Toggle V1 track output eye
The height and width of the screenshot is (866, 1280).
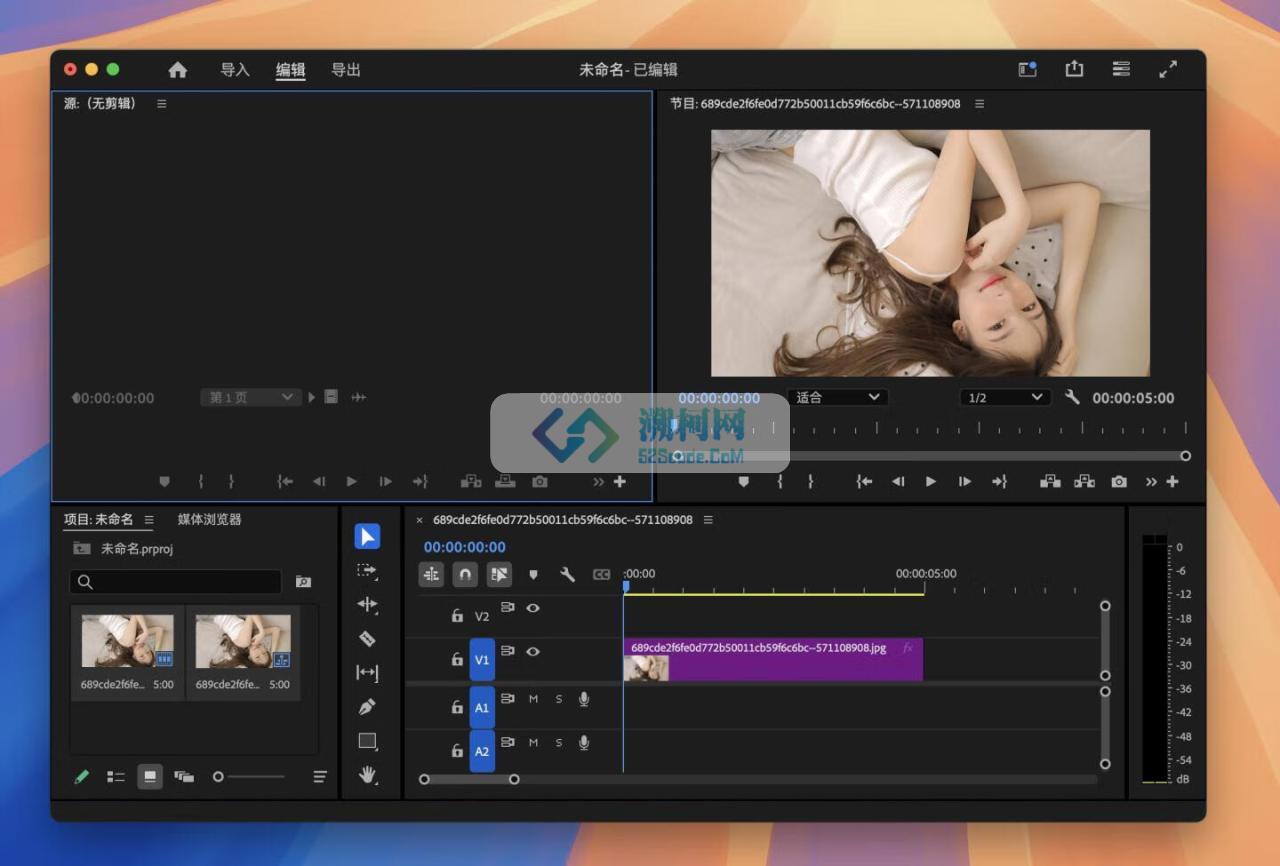[x=533, y=651]
